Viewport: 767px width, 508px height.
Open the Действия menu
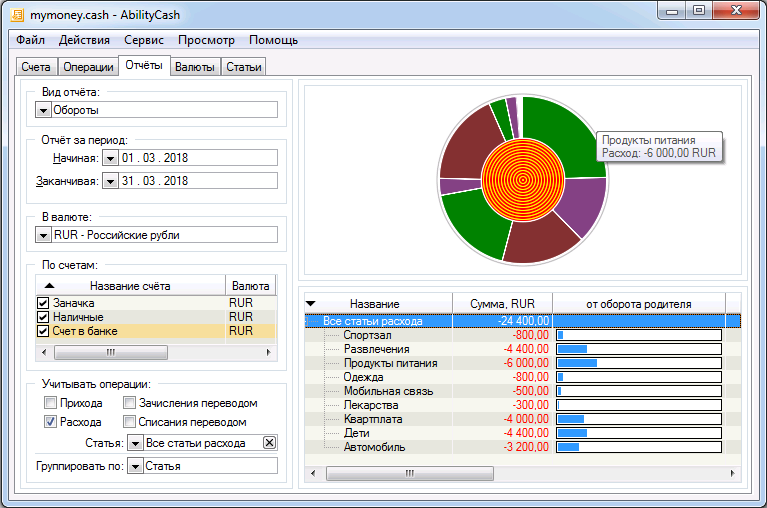(84, 40)
